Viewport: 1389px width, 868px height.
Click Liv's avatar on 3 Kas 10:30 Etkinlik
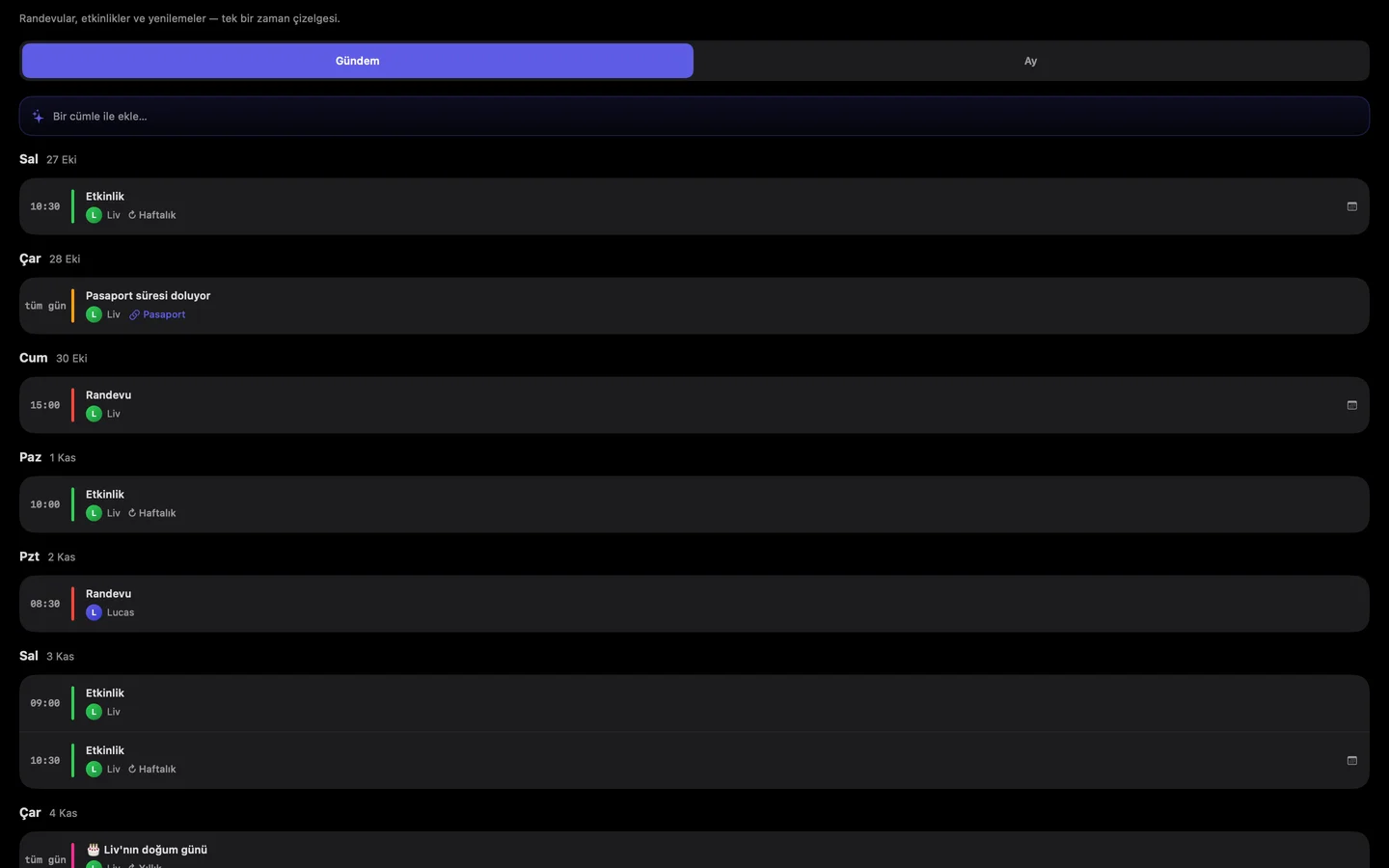pyautogui.click(x=94, y=769)
